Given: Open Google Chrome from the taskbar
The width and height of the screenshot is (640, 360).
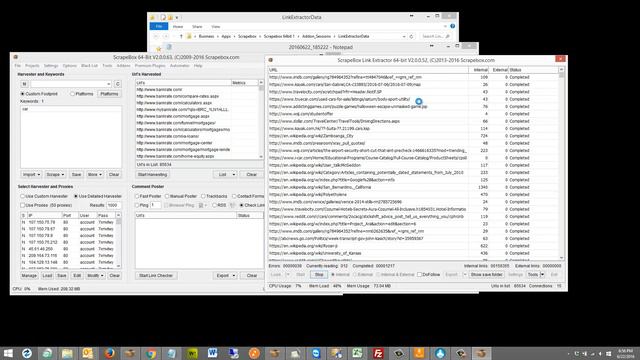Looking at the screenshot, I should point(151,353).
